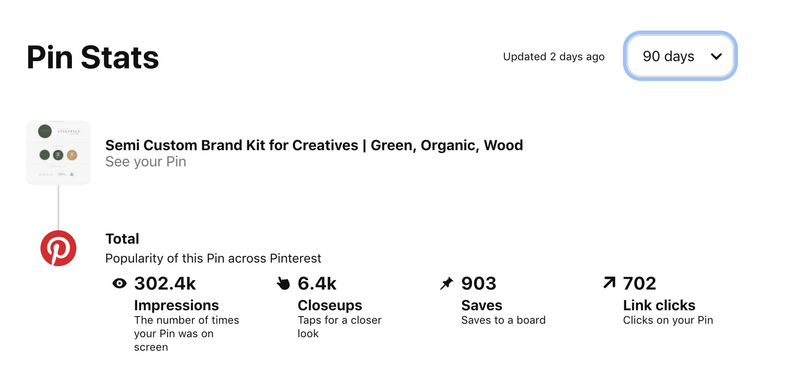Click the pushpin icon beside Saves
The image size is (800, 366).
[x=446, y=283]
